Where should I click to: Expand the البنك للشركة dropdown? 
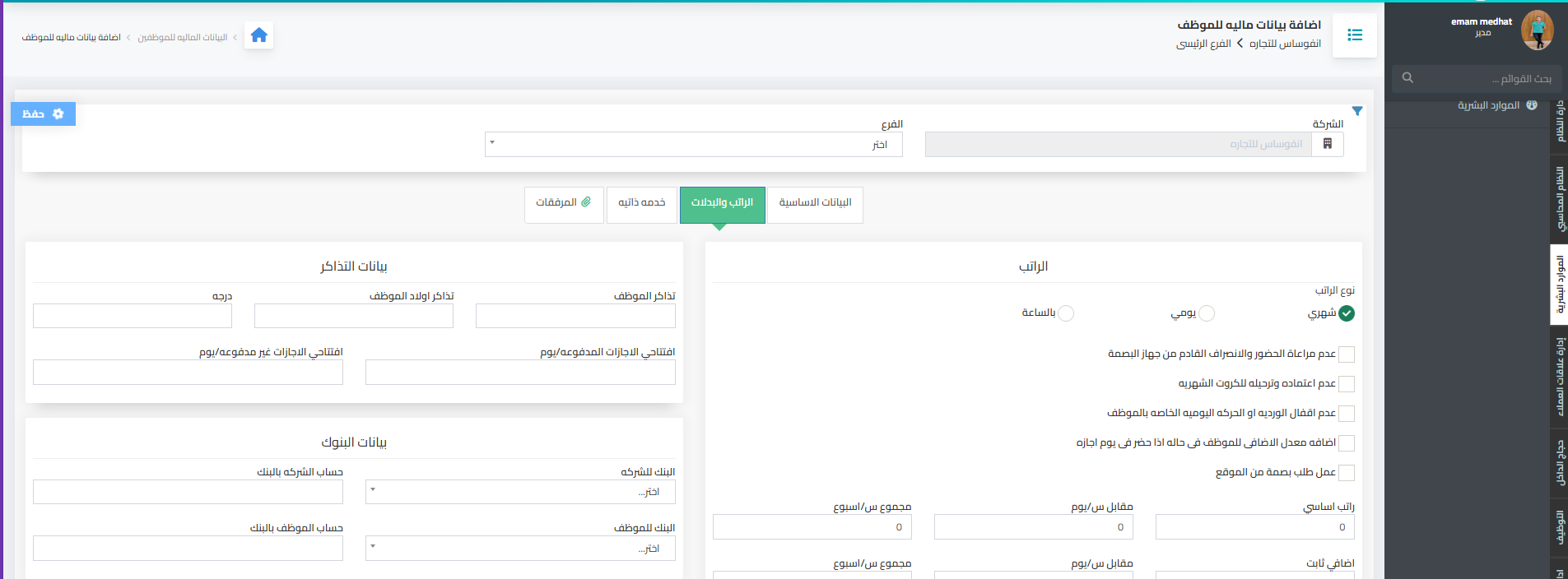click(520, 492)
